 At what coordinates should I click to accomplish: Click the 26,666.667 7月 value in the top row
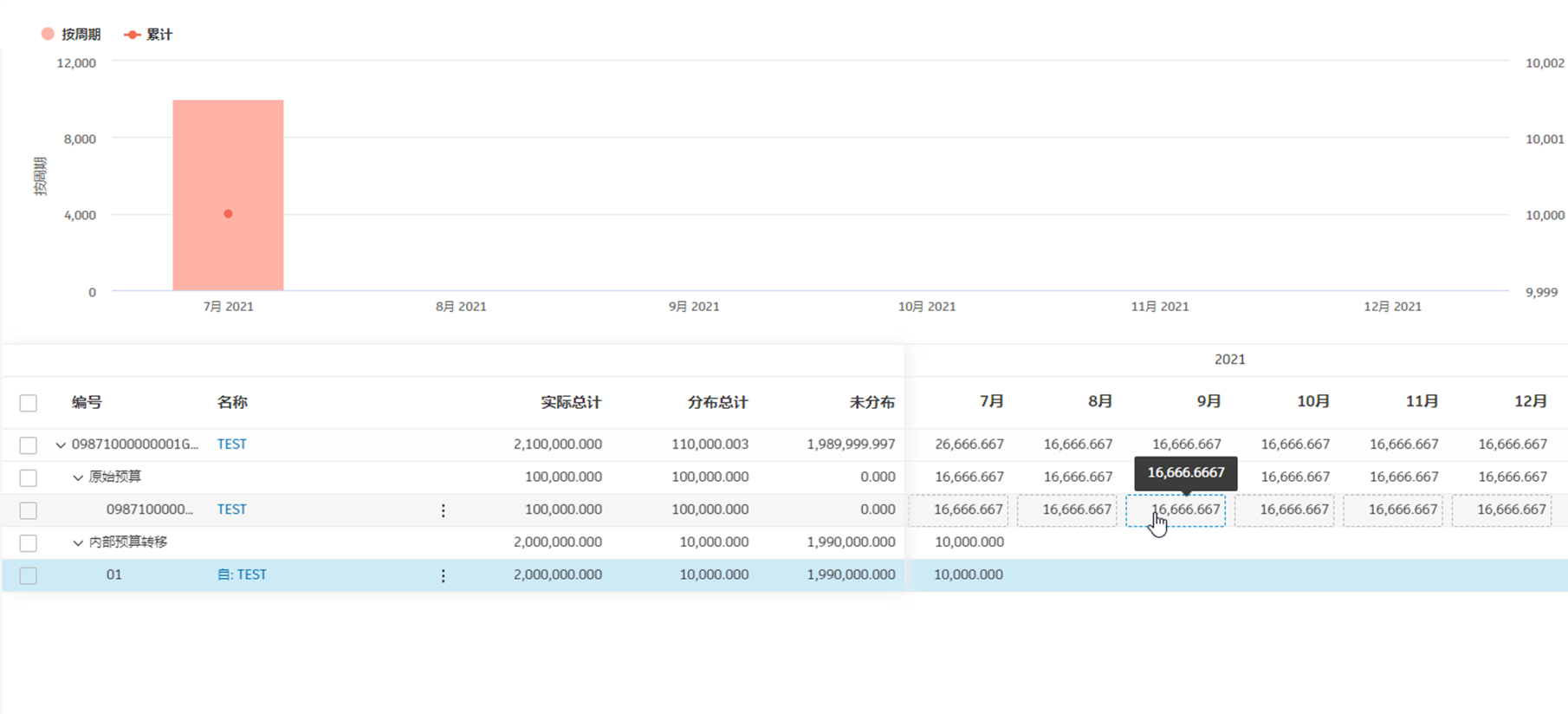[969, 444]
